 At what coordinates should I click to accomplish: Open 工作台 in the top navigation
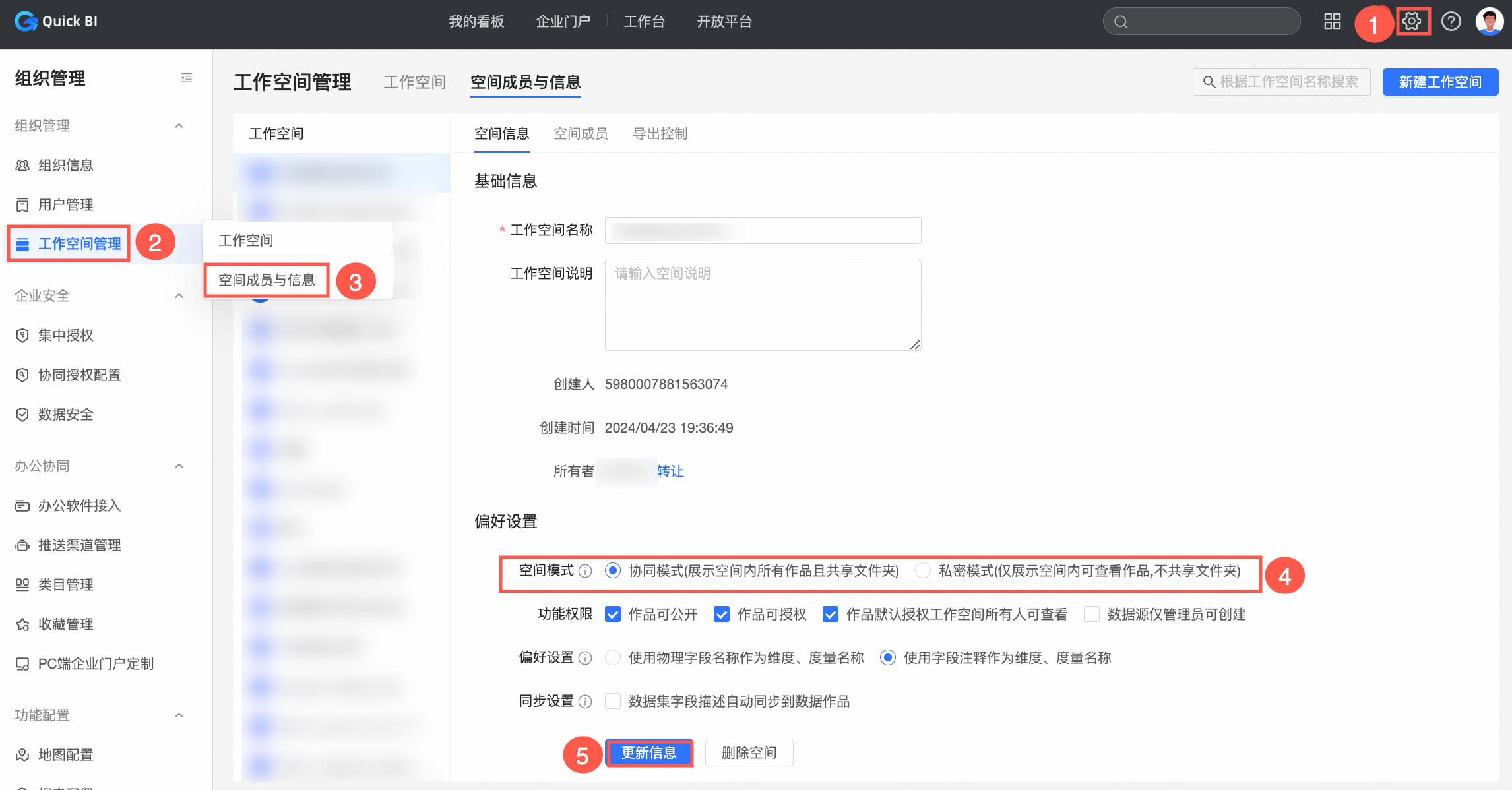tap(645, 22)
